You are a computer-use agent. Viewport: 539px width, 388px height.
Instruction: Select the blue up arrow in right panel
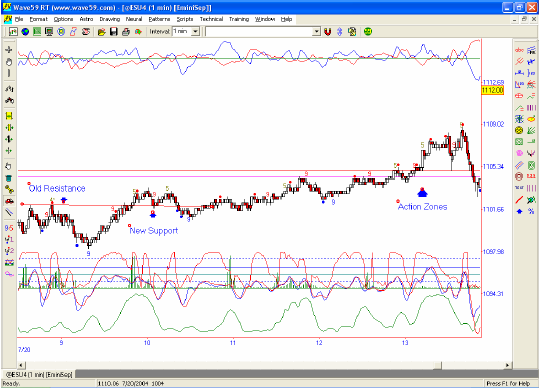click(x=519, y=211)
